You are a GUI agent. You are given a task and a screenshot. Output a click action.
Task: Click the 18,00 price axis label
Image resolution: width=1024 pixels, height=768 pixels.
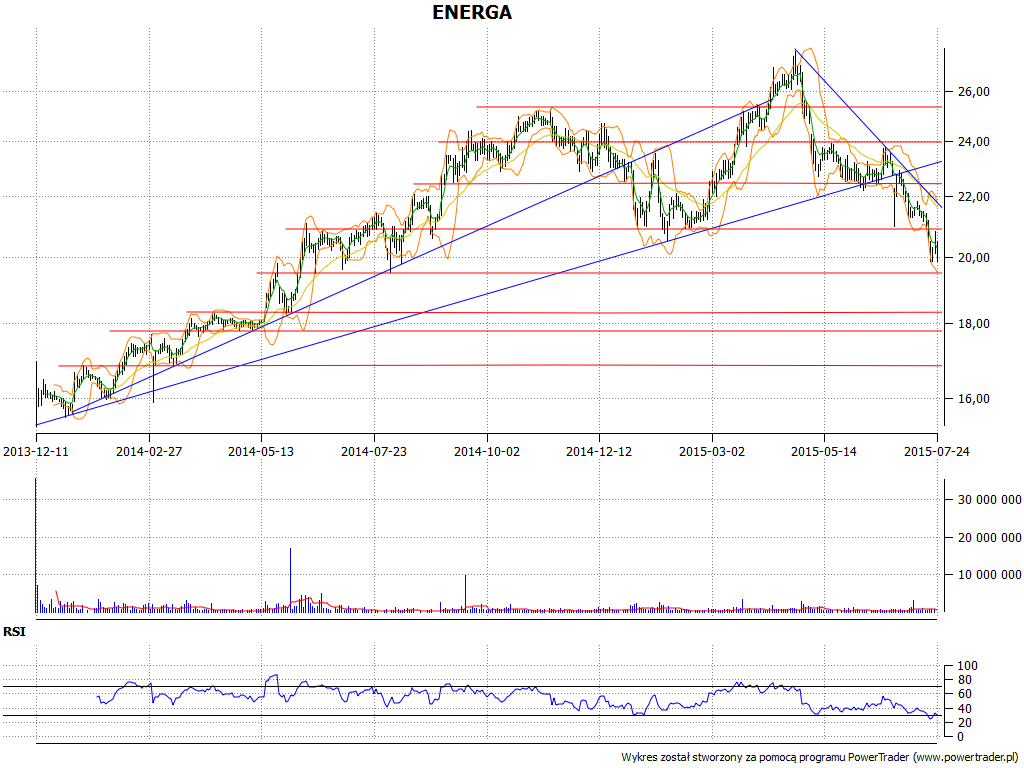[974, 324]
